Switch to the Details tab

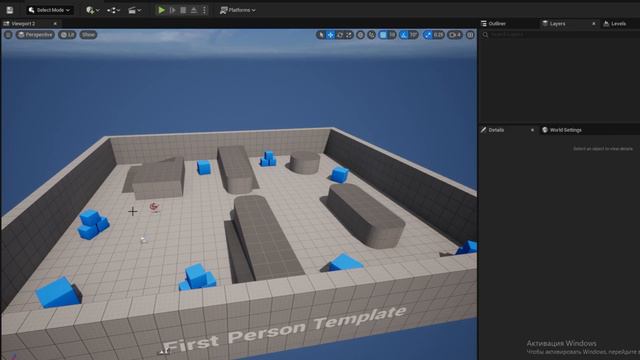493,130
